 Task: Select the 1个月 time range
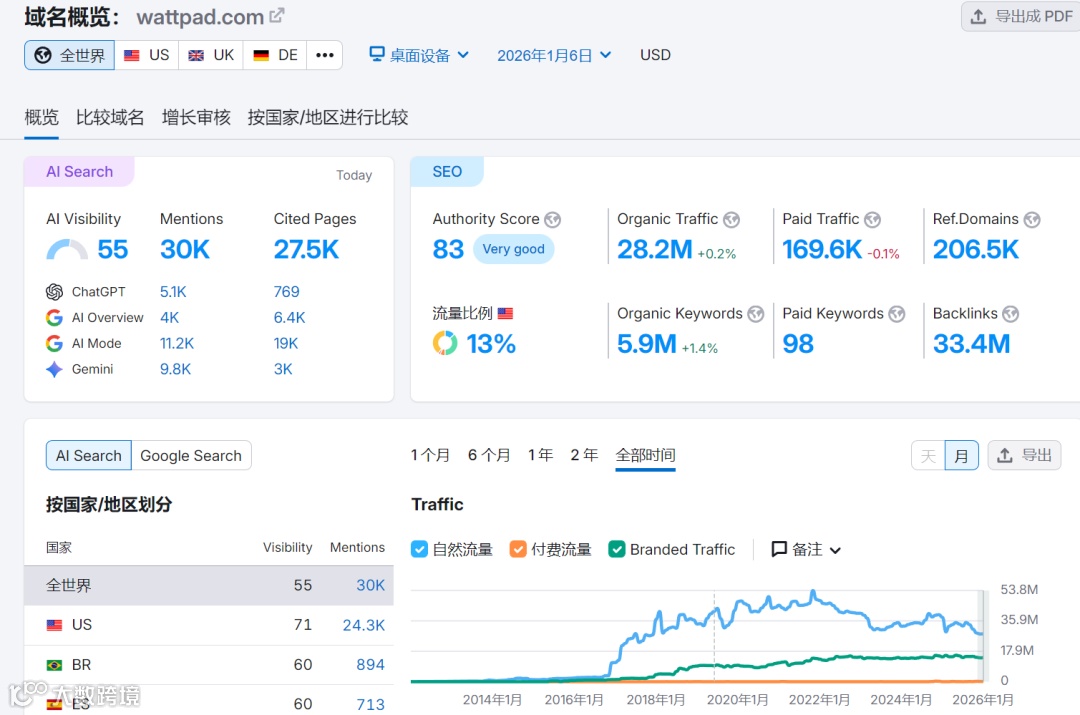pyautogui.click(x=430, y=455)
